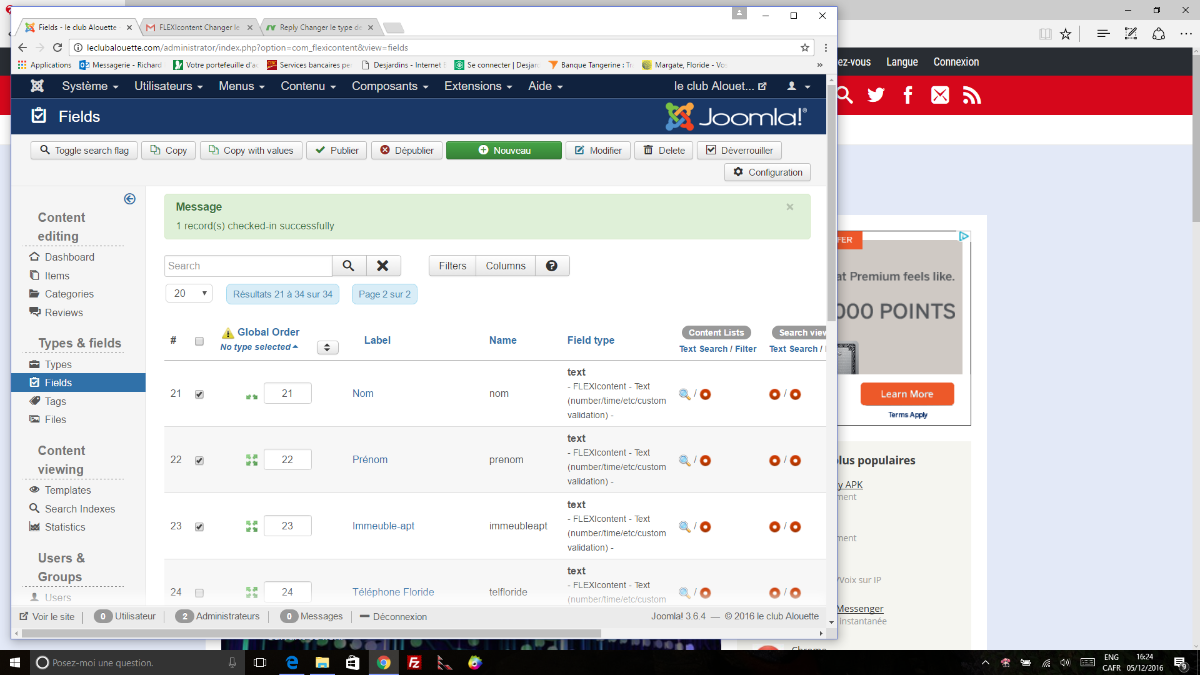Click the reorder drag icon for row 23
1200x675 pixels.
(252, 526)
